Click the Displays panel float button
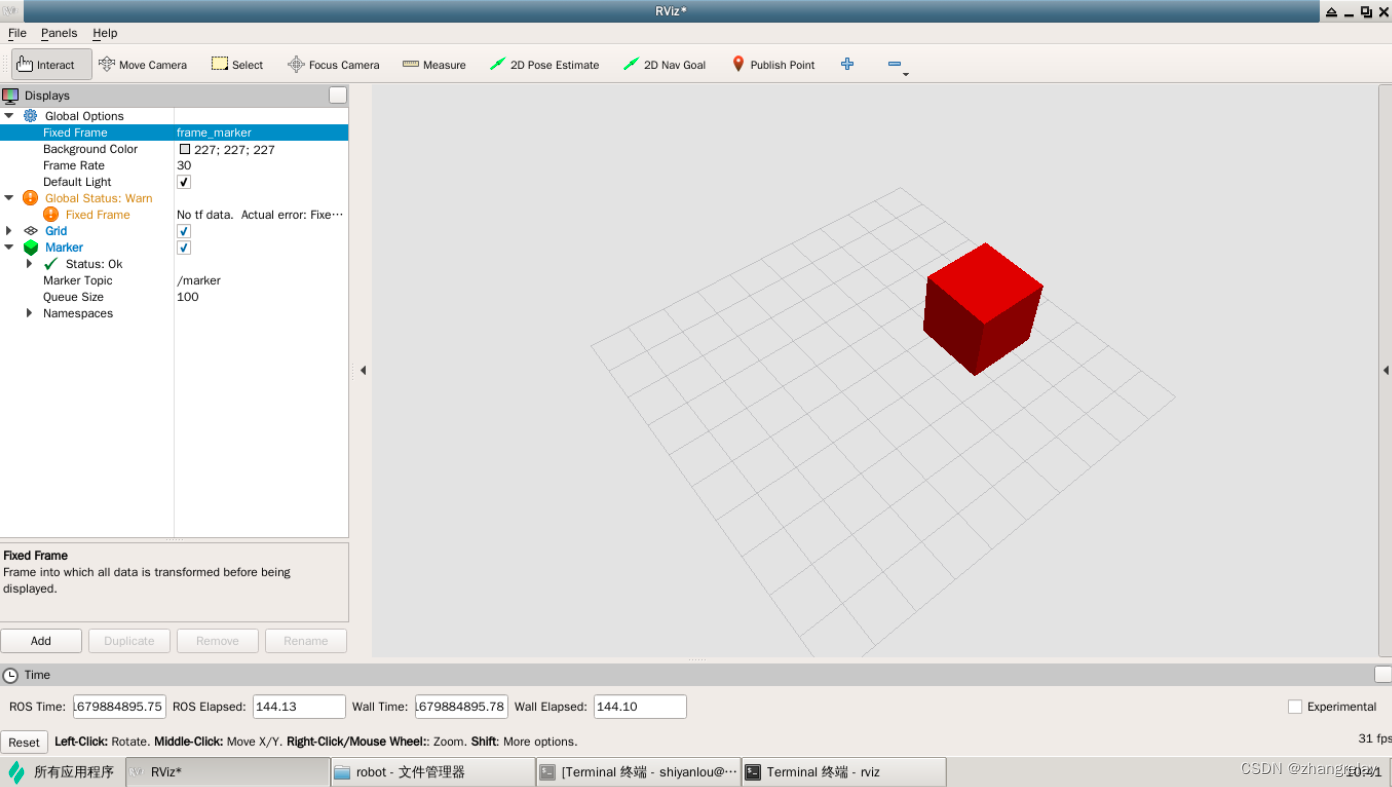 point(338,95)
